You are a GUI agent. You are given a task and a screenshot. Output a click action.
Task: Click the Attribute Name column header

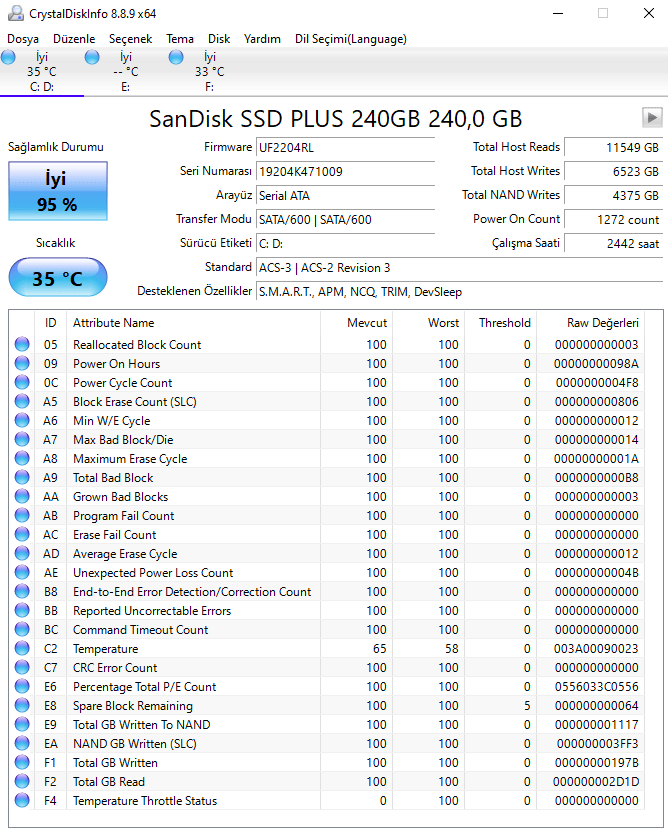click(193, 322)
